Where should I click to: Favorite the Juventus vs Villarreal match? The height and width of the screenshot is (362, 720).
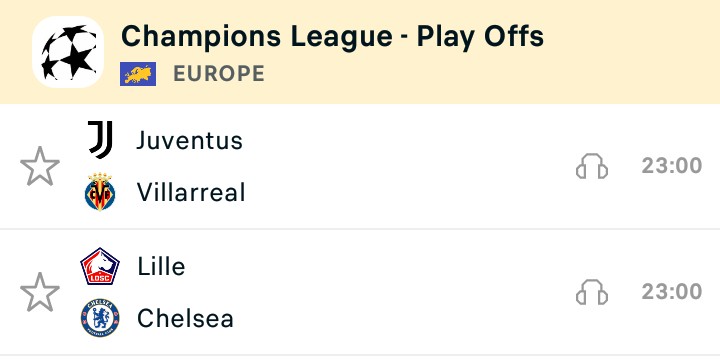pos(40,166)
